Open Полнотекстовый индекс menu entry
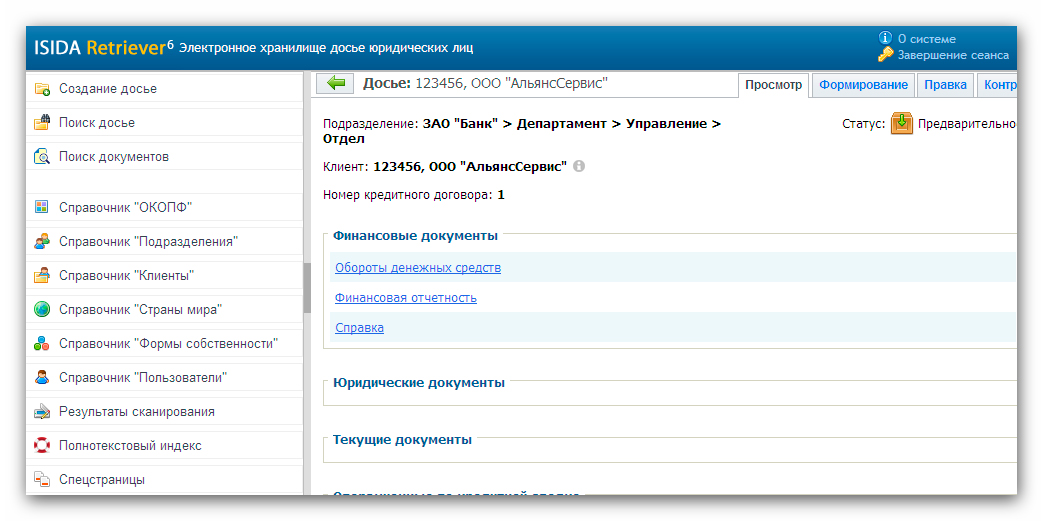 164,445
